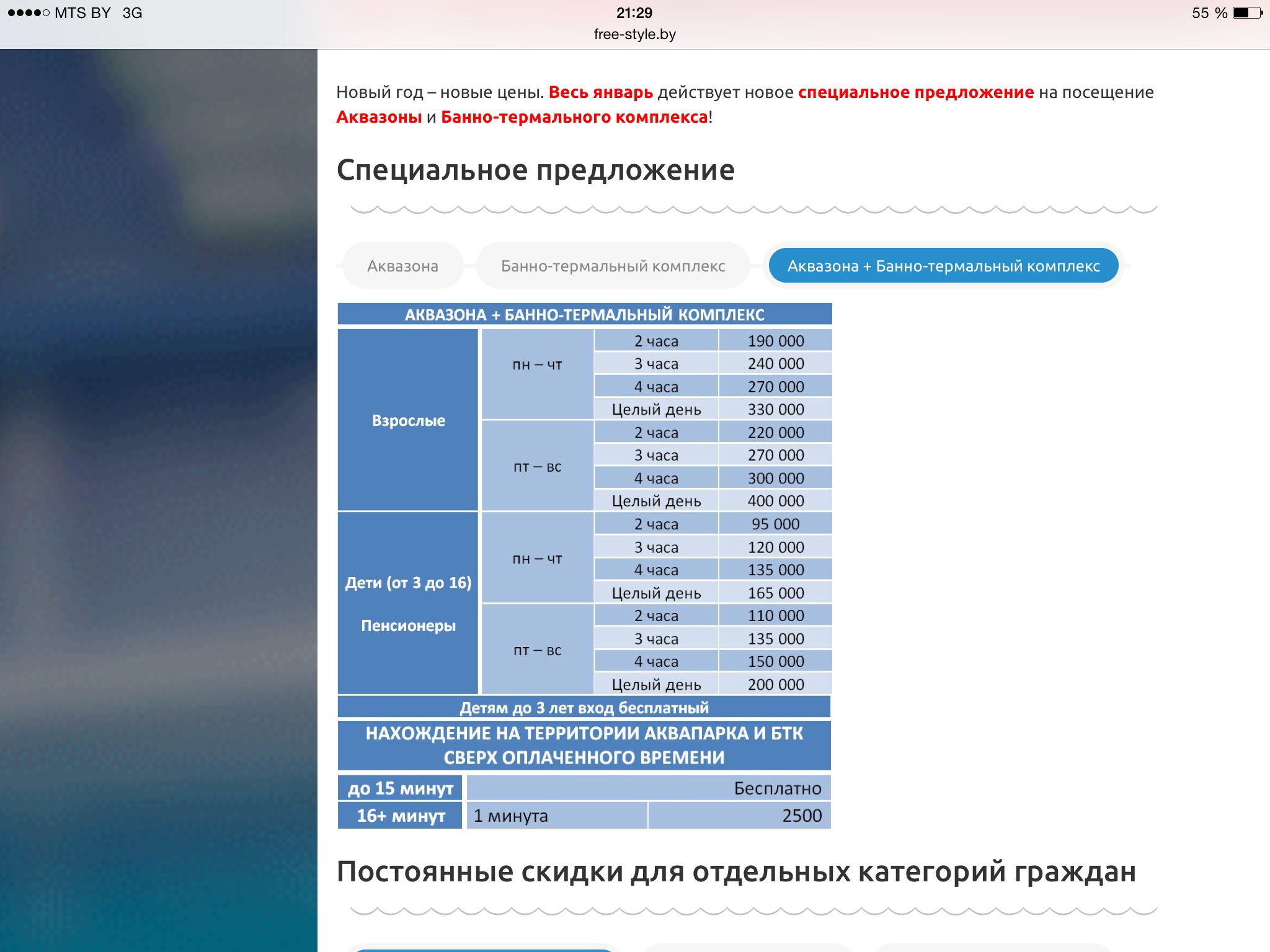The image size is (1270, 952).
Task: Click the 95 000 price cell
Action: [775, 524]
